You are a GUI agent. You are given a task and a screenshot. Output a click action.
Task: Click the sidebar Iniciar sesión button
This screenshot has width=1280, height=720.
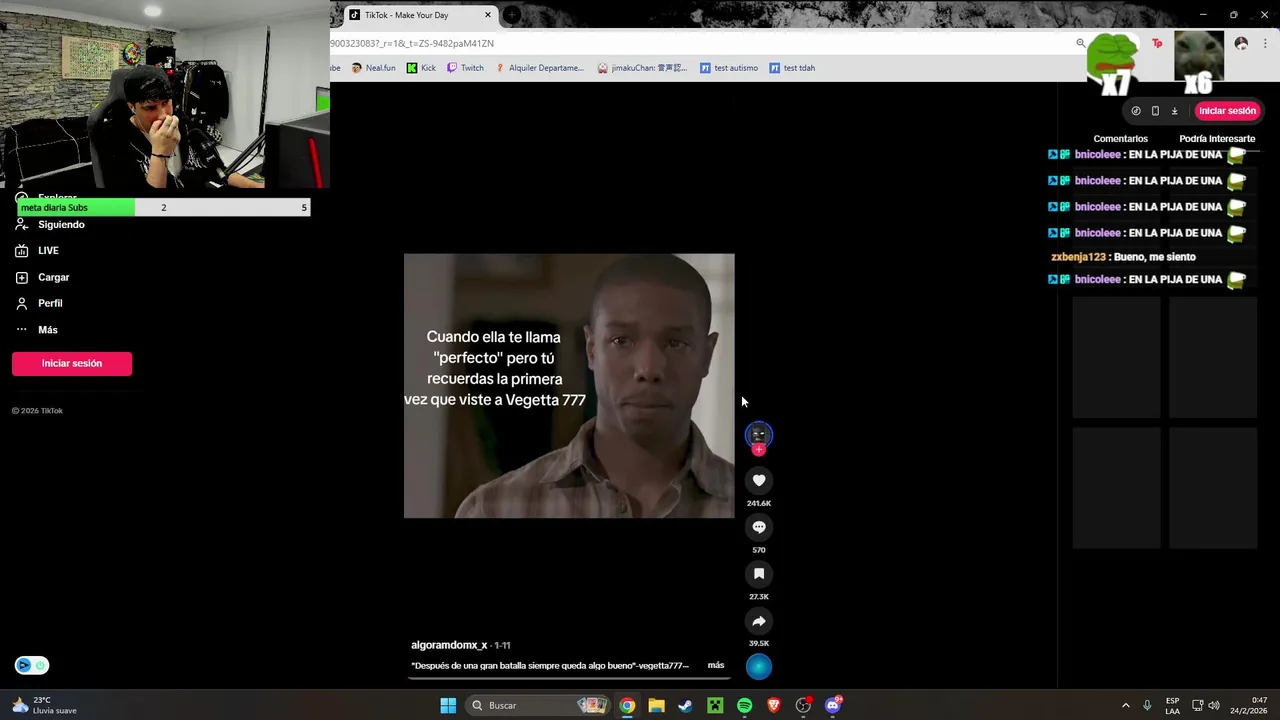(72, 363)
